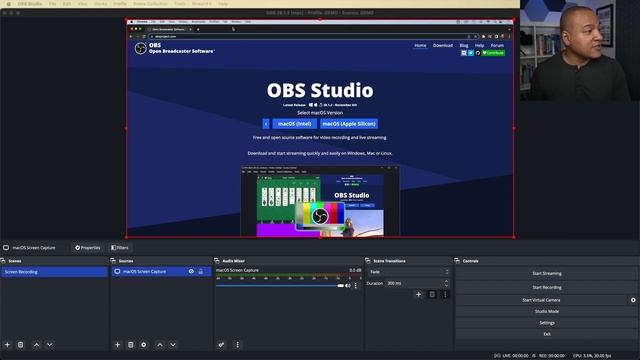Open the Fade transition dropdown

pyautogui.click(x=409, y=272)
